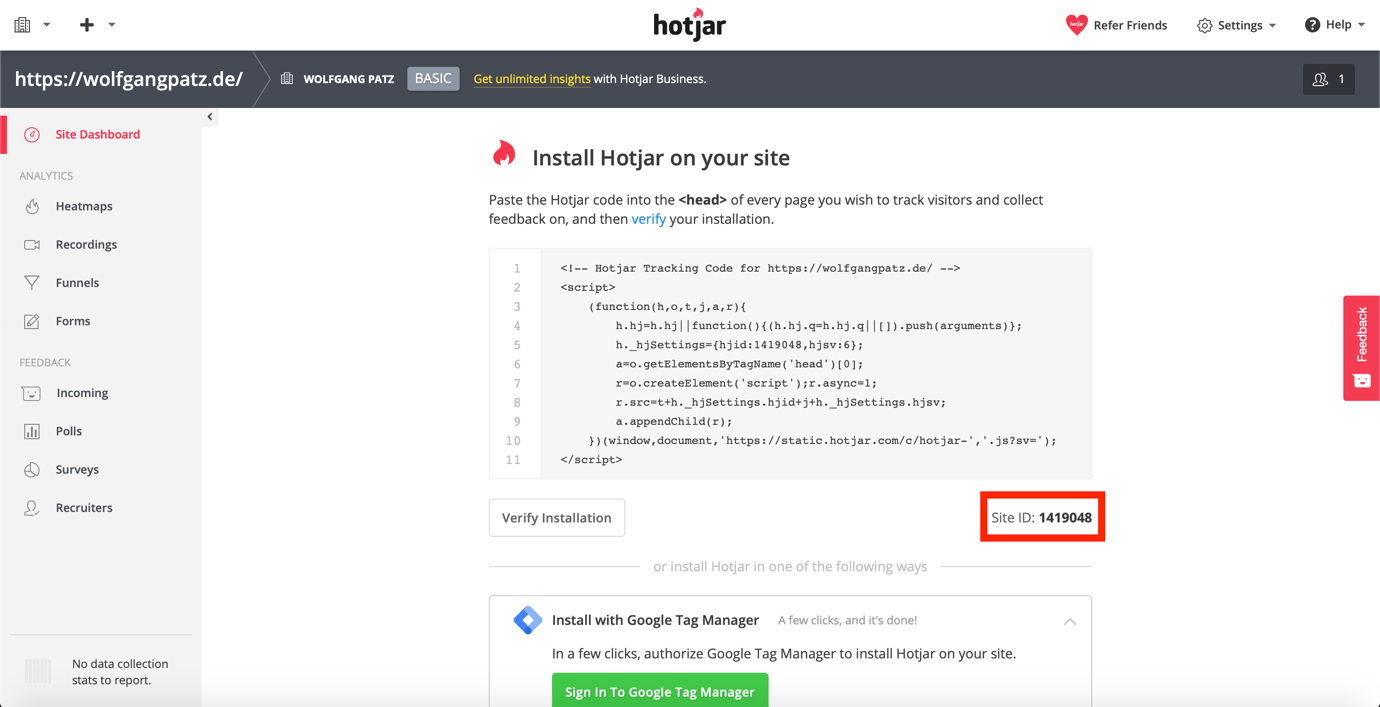Click the plus add-new icon

pos(87,25)
